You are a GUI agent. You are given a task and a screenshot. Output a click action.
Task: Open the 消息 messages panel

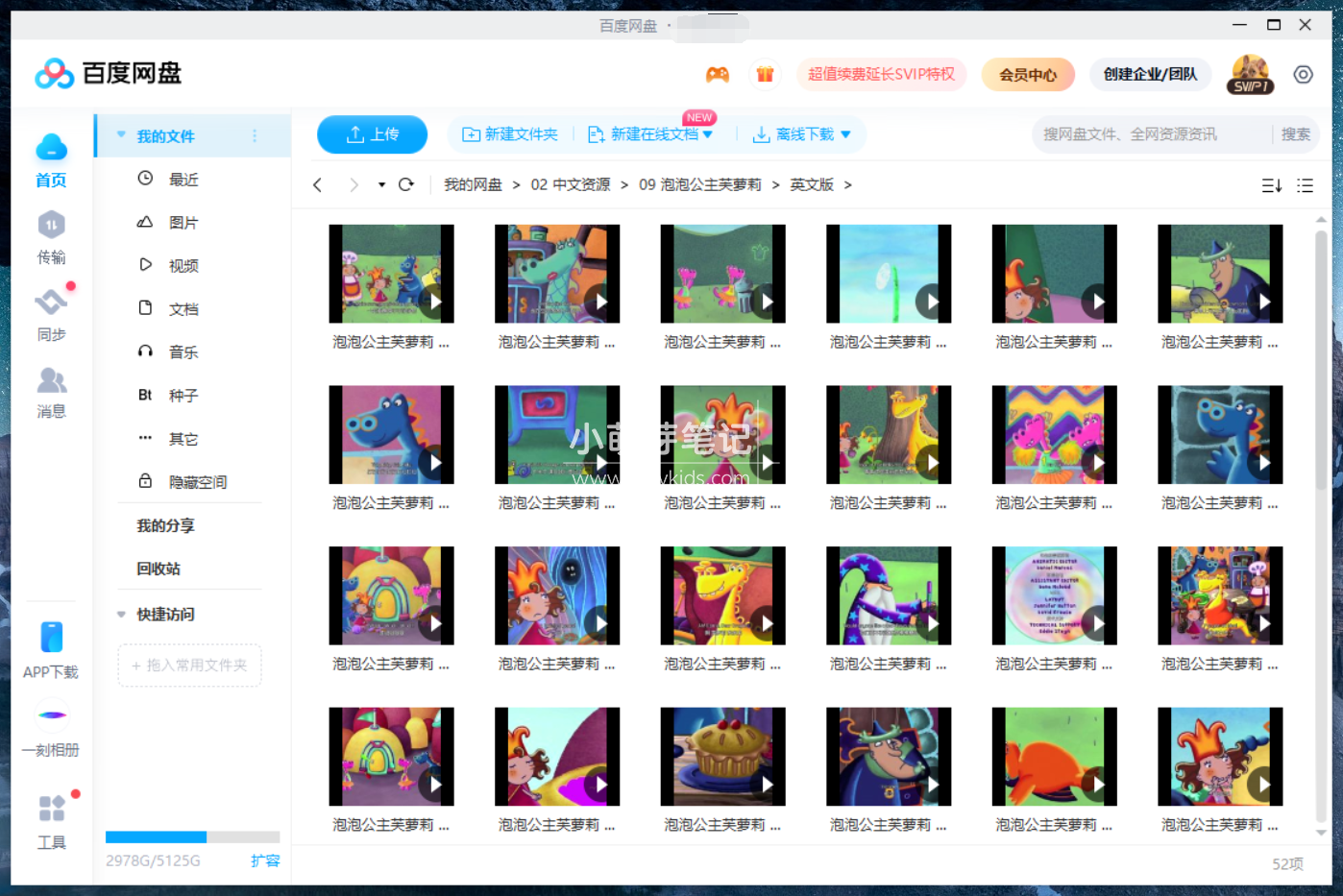pos(50,394)
